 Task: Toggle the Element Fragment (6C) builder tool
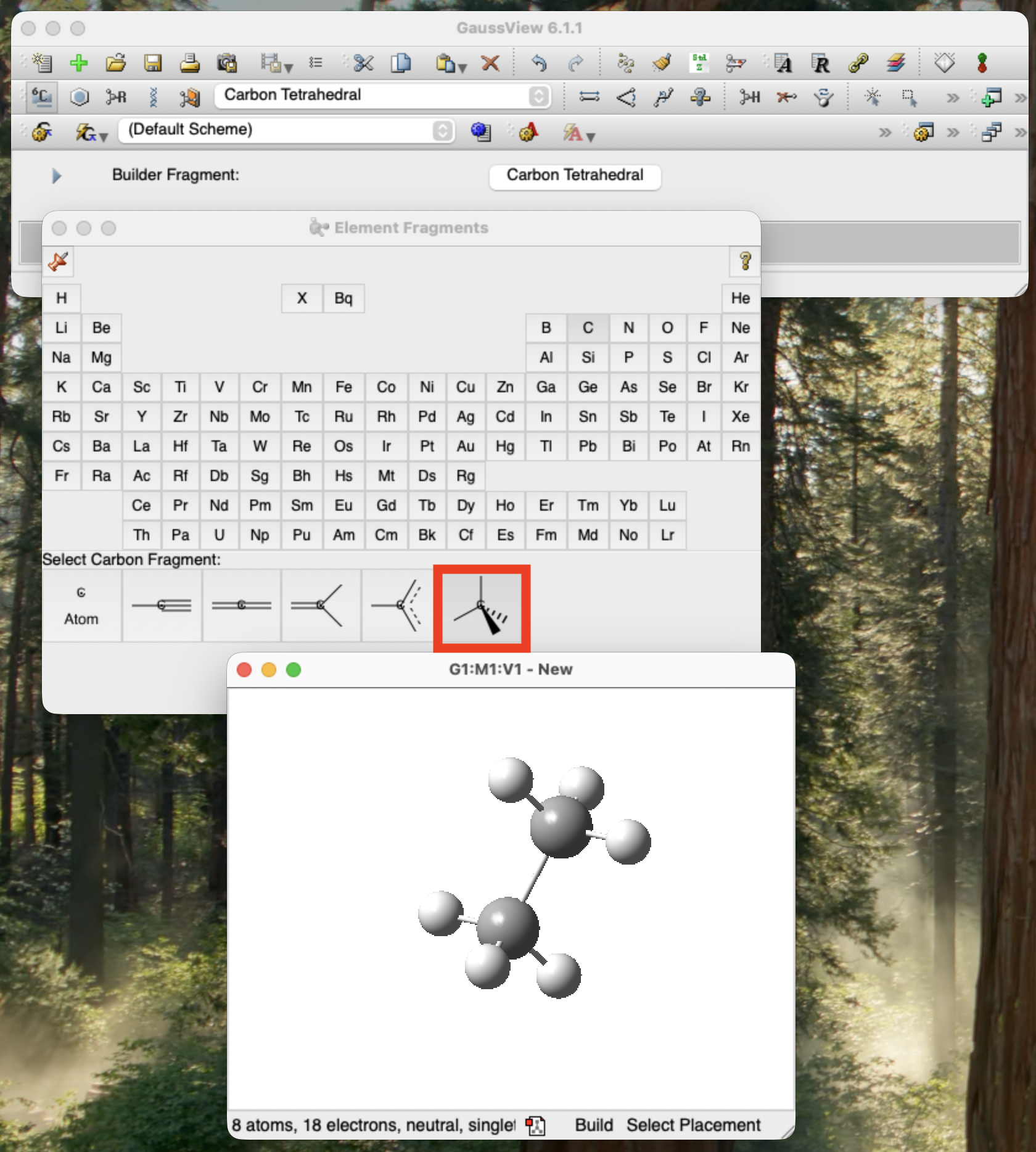(42, 97)
